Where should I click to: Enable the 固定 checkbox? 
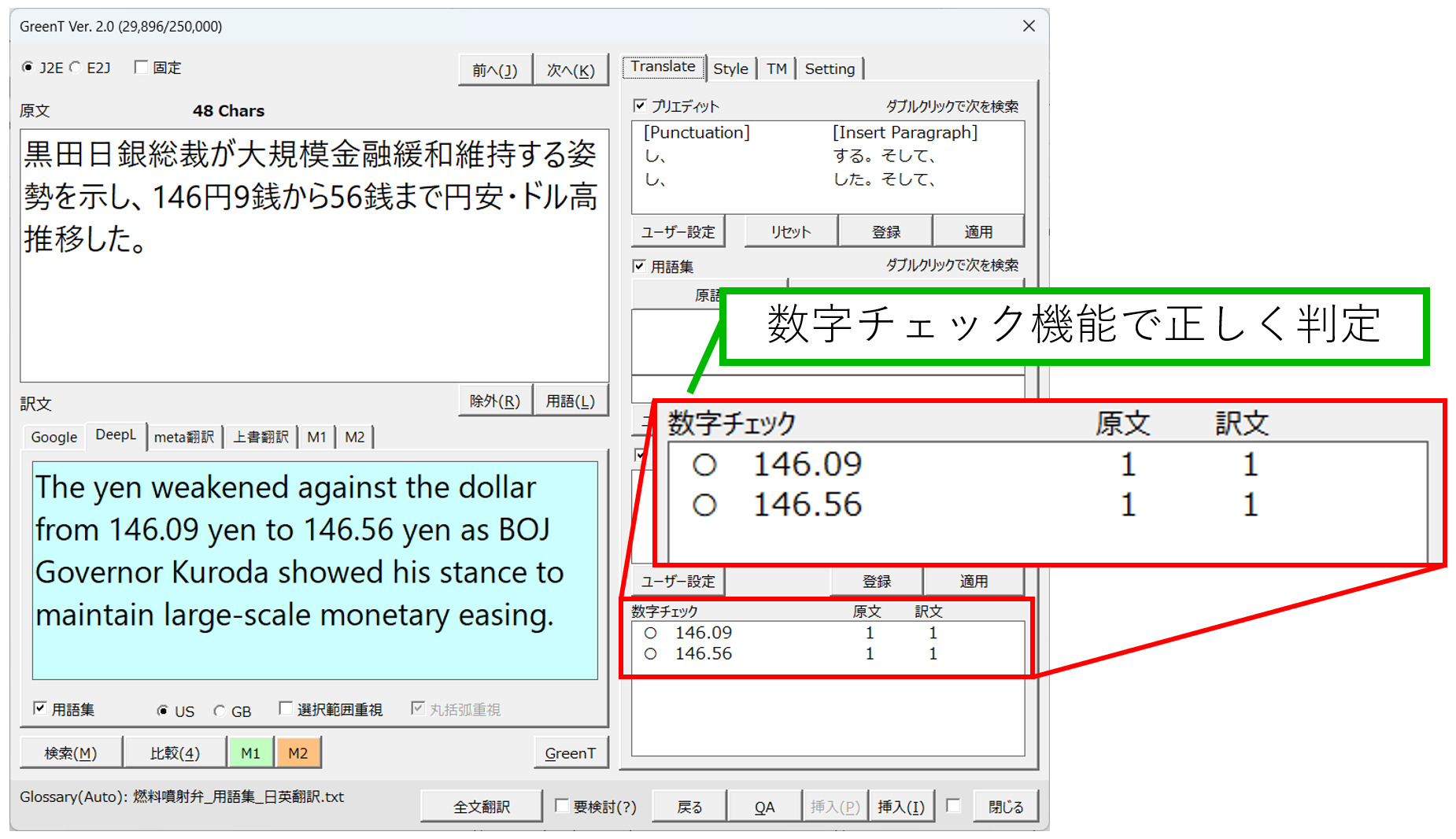(x=142, y=68)
